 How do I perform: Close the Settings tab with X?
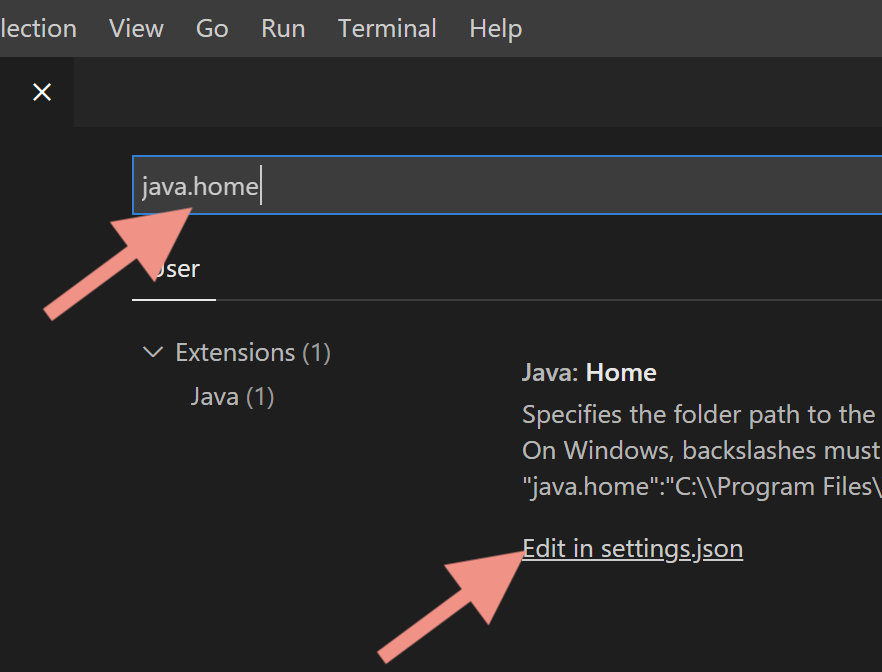click(42, 92)
